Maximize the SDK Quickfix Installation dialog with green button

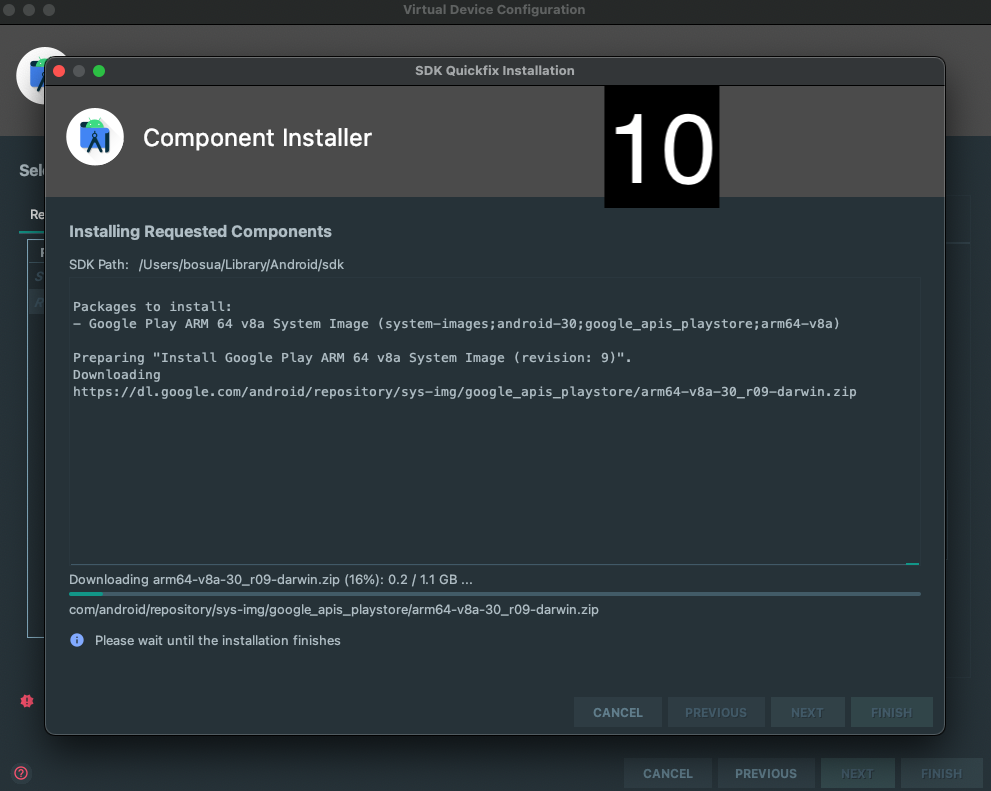(99, 71)
